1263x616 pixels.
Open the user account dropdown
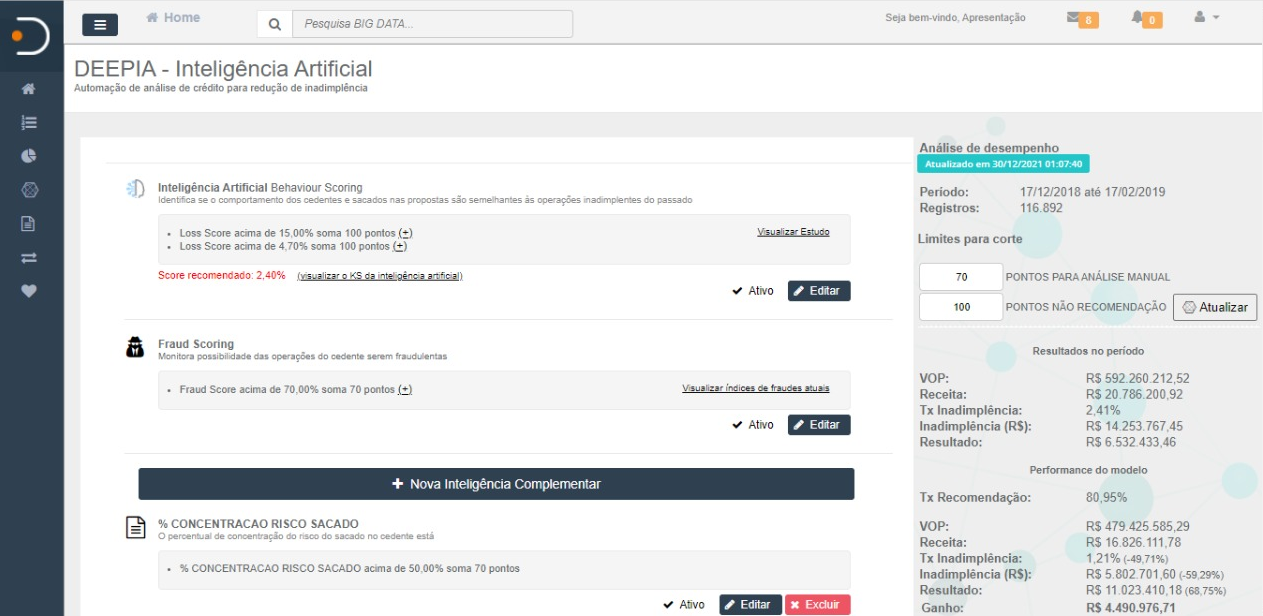[x=1206, y=18]
